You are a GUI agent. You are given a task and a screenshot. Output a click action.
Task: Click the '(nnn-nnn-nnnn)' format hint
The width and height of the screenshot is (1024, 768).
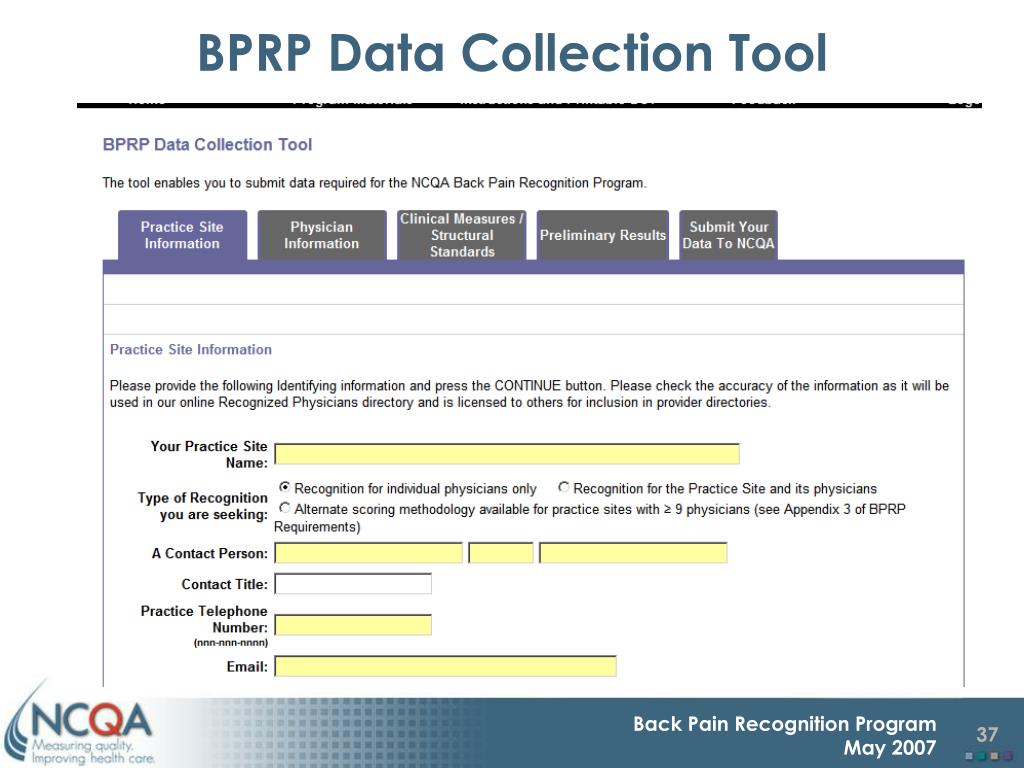[231, 643]
